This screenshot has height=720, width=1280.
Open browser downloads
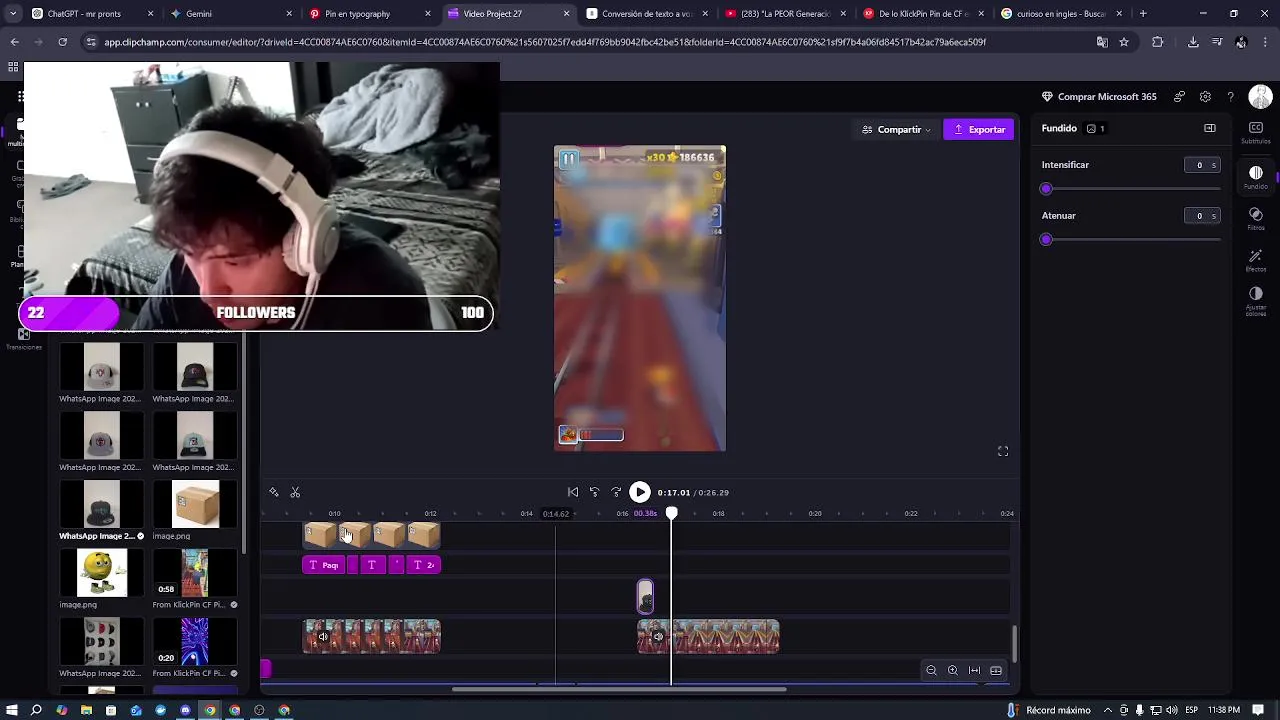(1193, 42)
